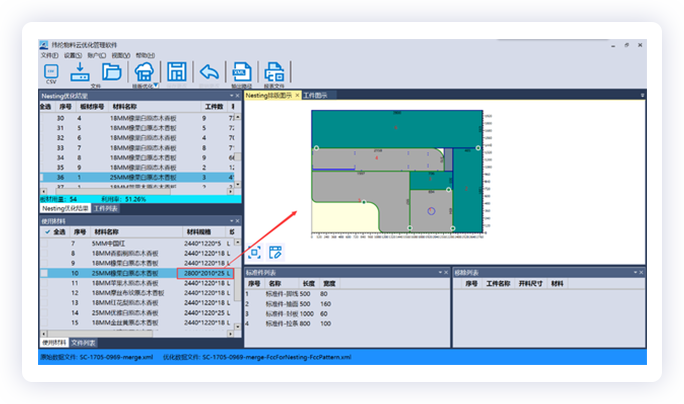Click the floppy disk save icon

point(177,72)
